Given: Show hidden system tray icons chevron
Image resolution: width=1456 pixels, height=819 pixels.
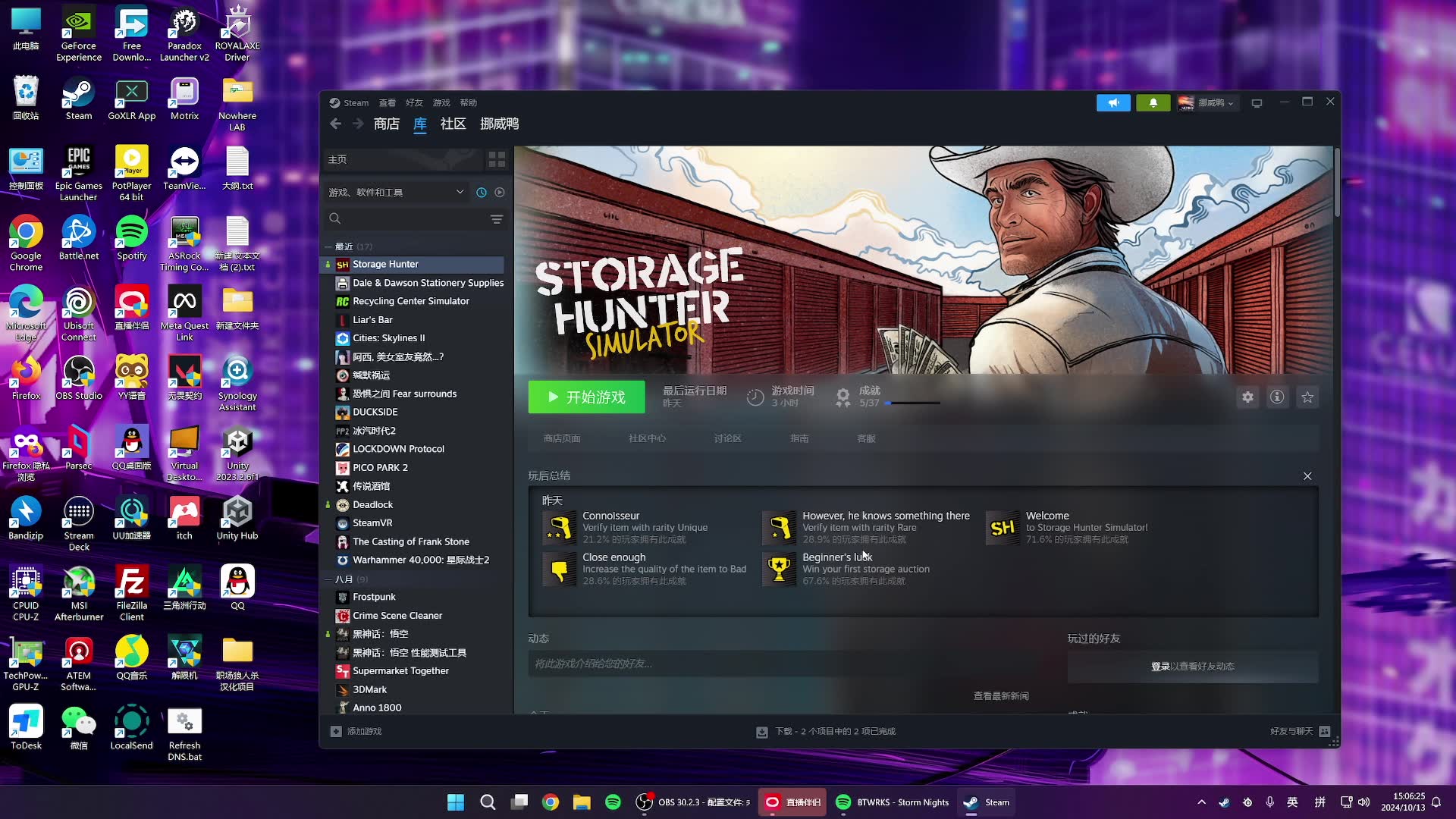Looking at the screenshot, I should 1201,802.
